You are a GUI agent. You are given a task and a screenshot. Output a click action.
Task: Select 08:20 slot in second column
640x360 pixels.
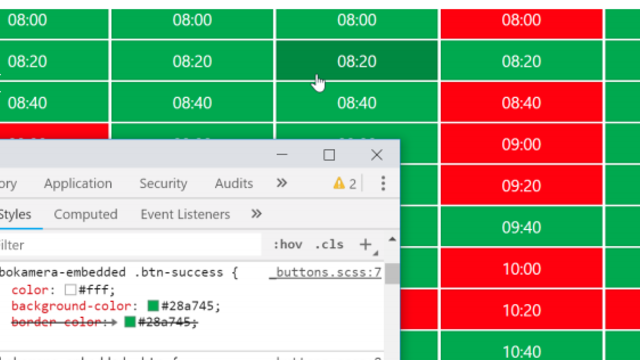(192, 61)
